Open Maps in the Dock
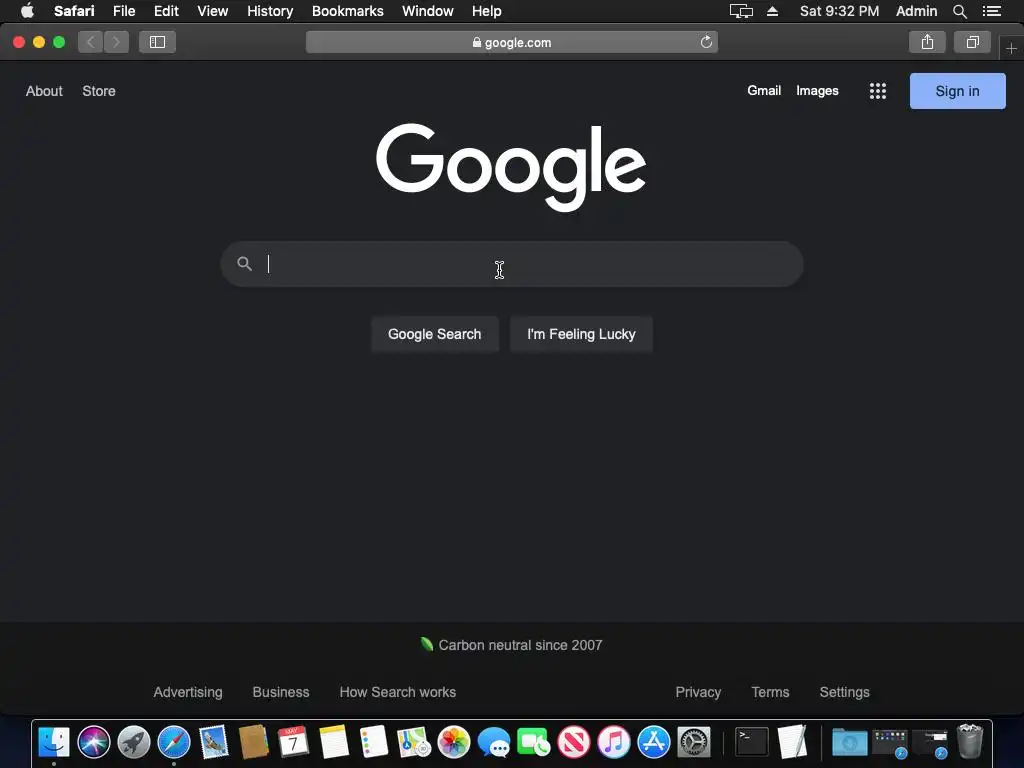Screen dimensions: 1024x768 click(414, 743)
